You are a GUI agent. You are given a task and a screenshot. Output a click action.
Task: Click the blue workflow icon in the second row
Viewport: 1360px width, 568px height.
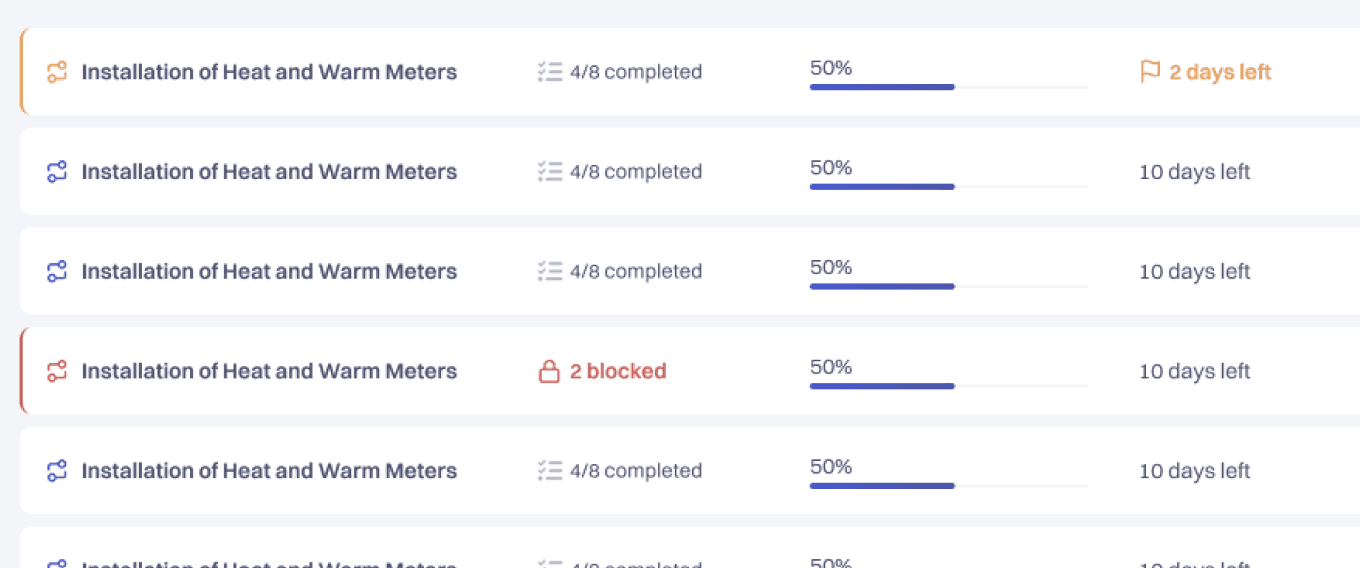pos(57,172)
